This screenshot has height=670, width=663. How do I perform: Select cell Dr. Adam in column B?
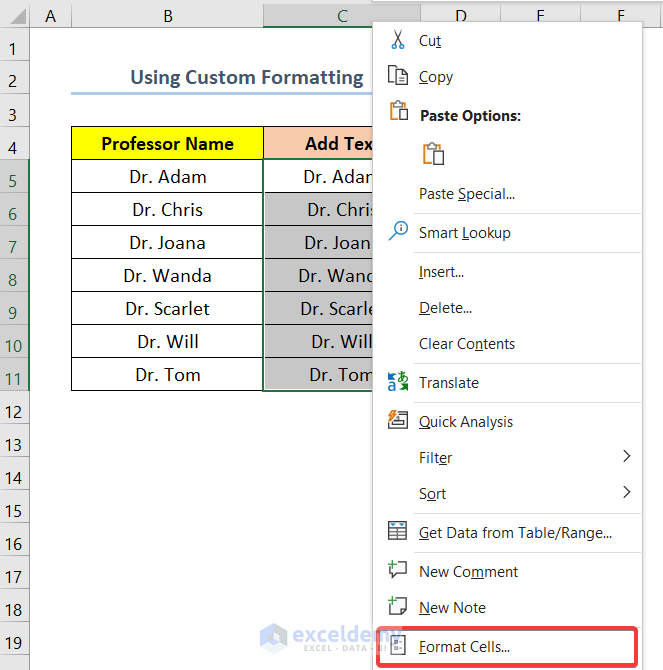[x=167, y=176]
